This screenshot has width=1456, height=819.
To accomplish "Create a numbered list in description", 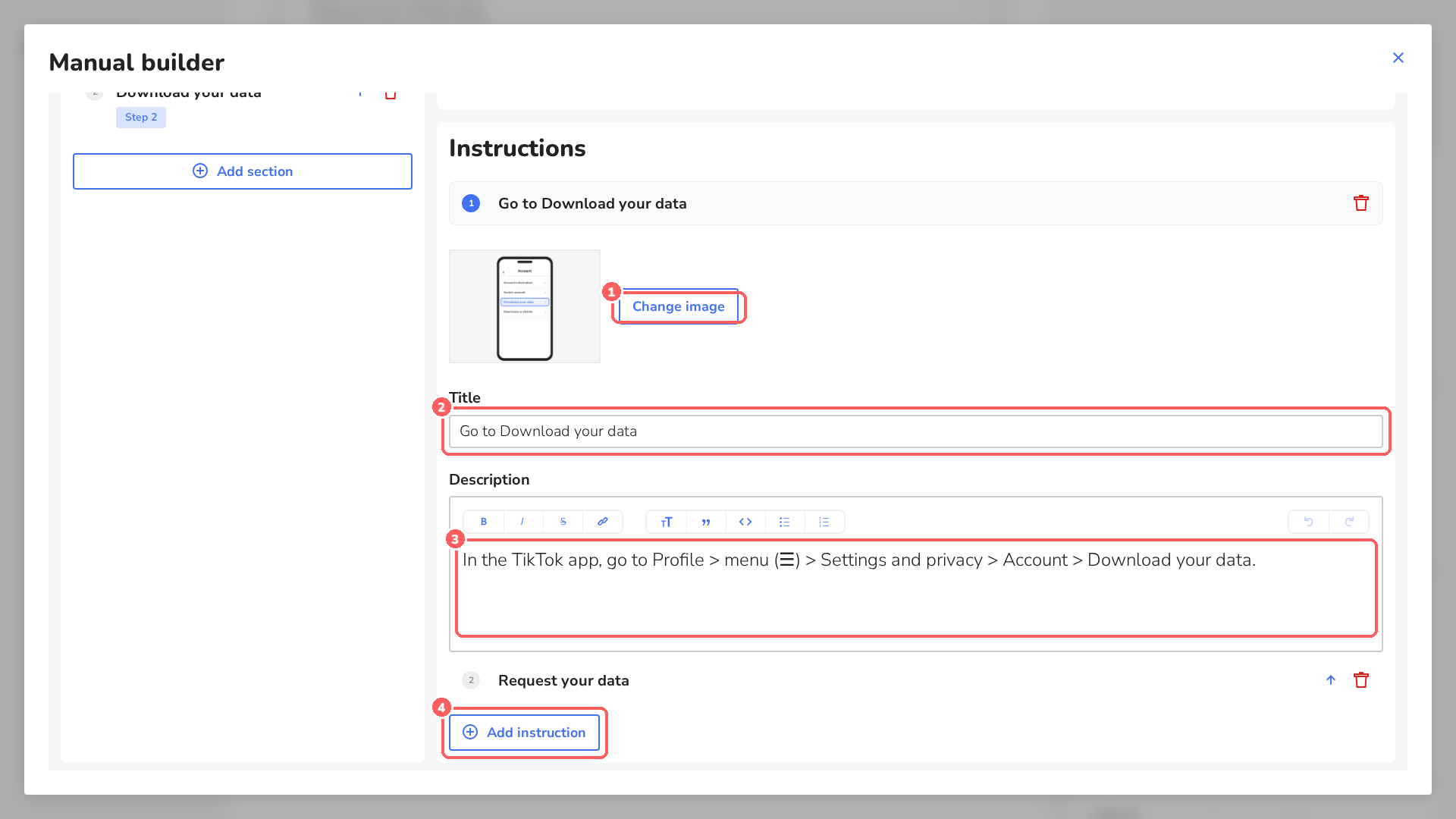I will [824, 522].
